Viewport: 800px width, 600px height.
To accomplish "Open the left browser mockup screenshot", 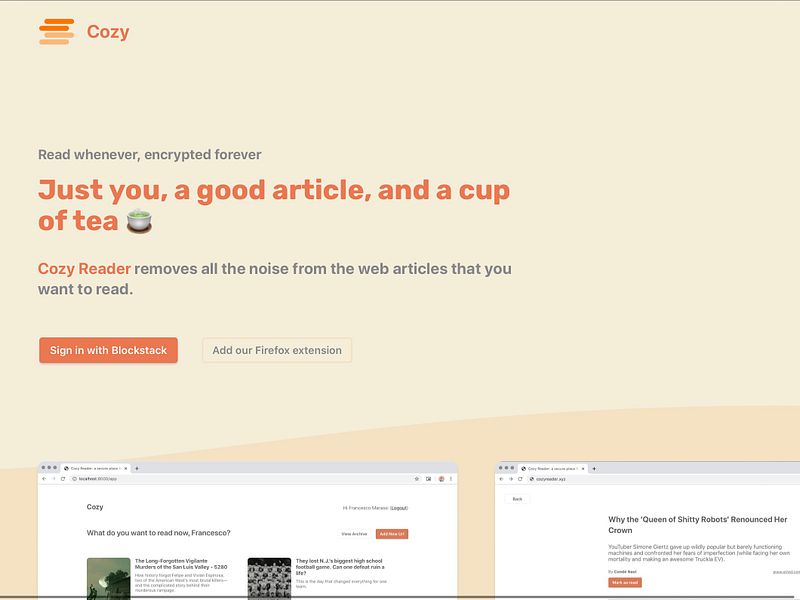I will [248, 531].
